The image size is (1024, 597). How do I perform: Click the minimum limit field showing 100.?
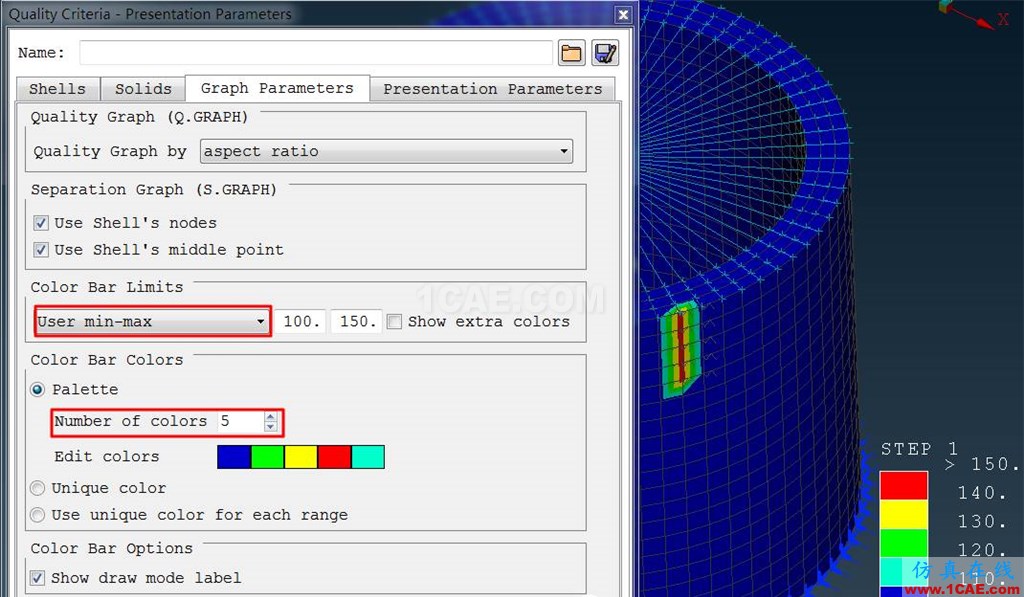click(x=300, y=321)
